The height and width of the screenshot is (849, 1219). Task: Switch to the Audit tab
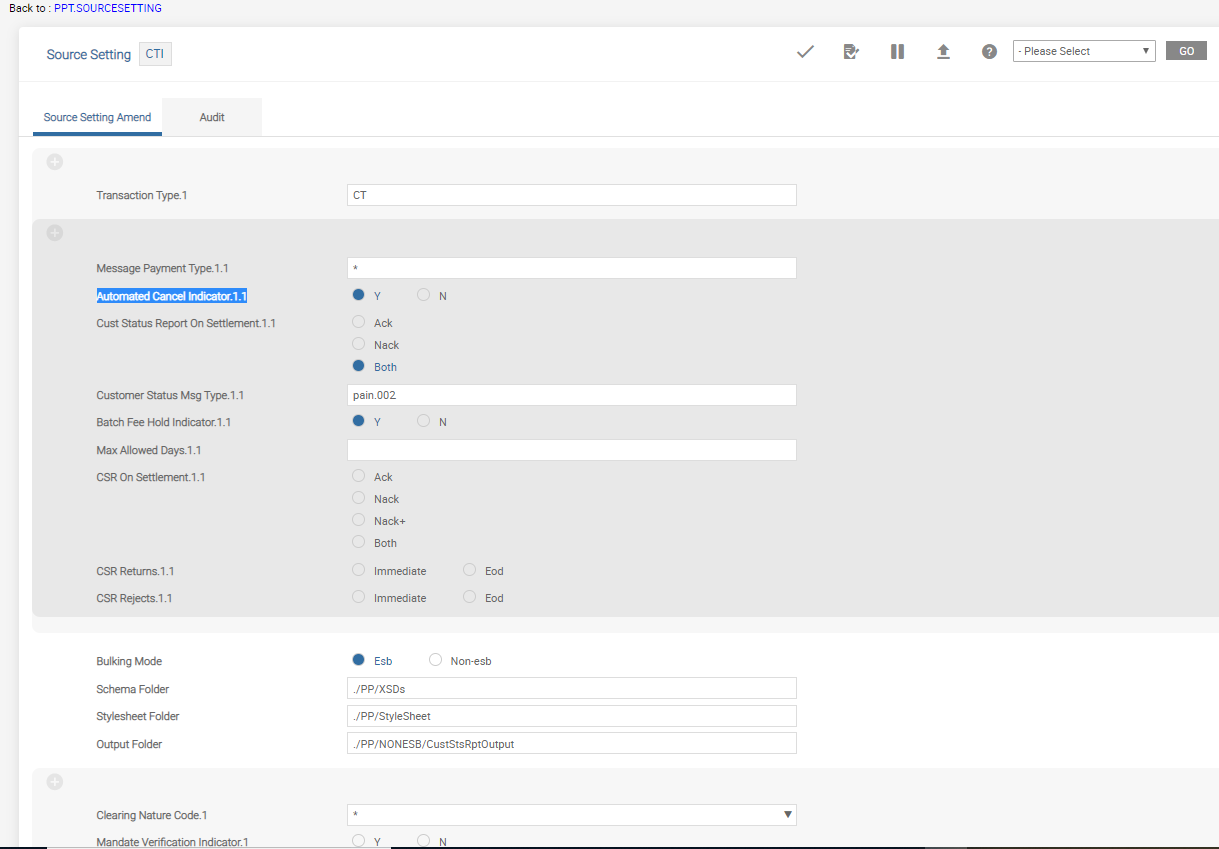[212, 117]
